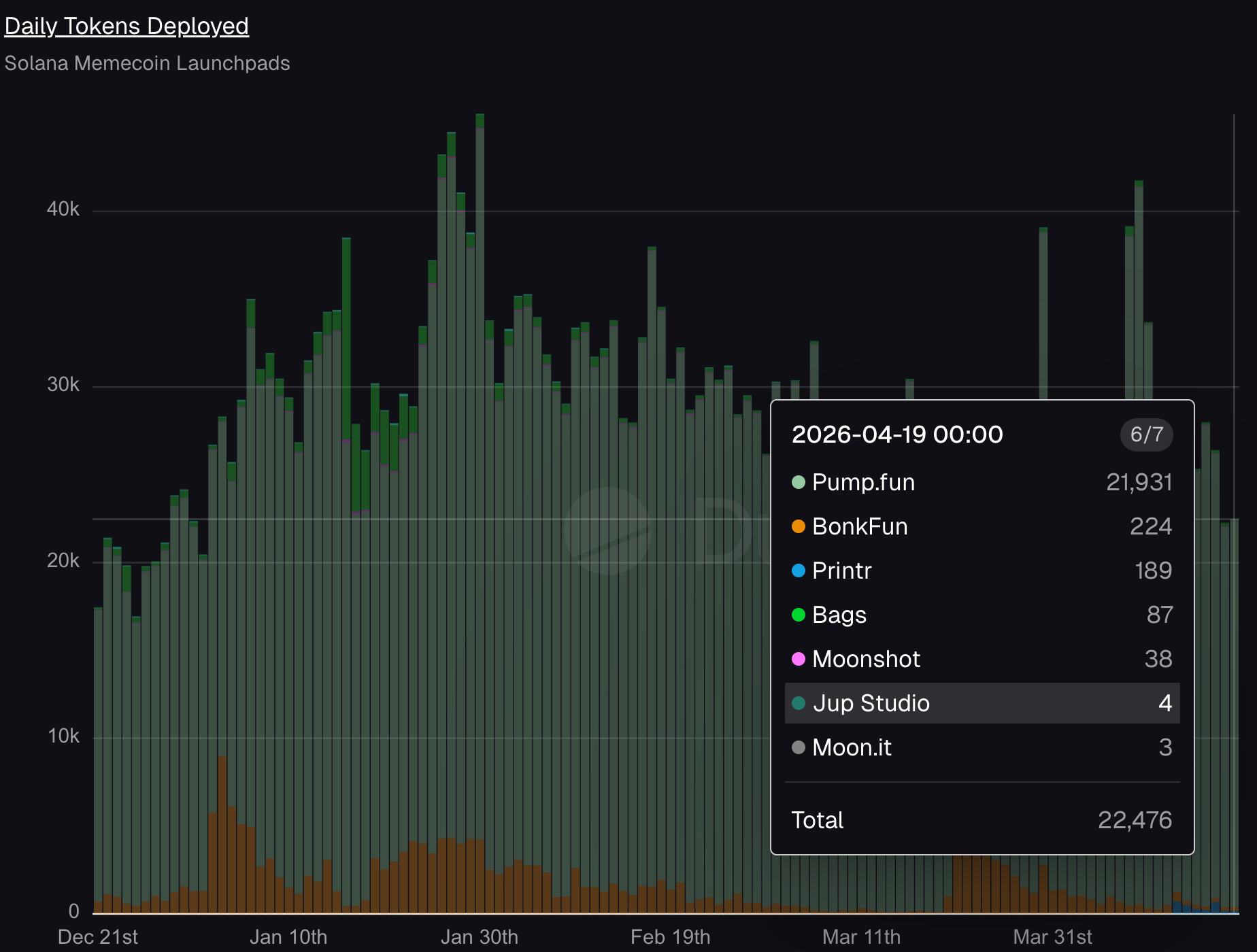Screen dimensions: 1257x952
Task: Click the tooltip date 2026-04-19 header
Action: click(x=897, y=435)
